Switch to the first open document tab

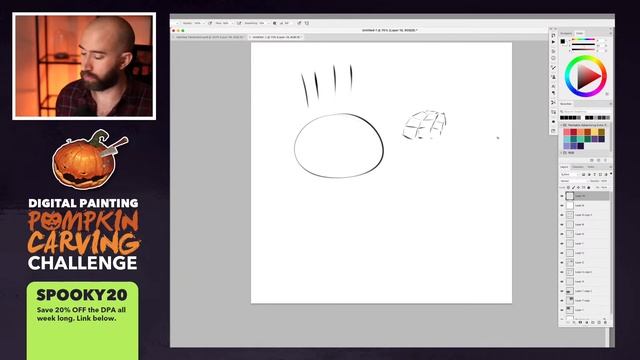(x=209, y=37)
